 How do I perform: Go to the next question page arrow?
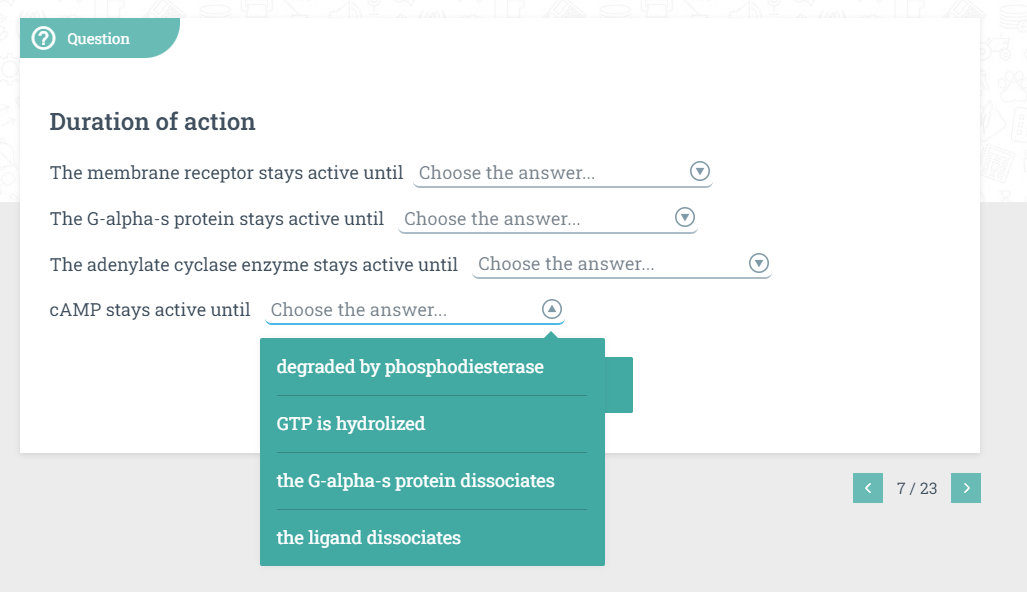click(966, 488)
